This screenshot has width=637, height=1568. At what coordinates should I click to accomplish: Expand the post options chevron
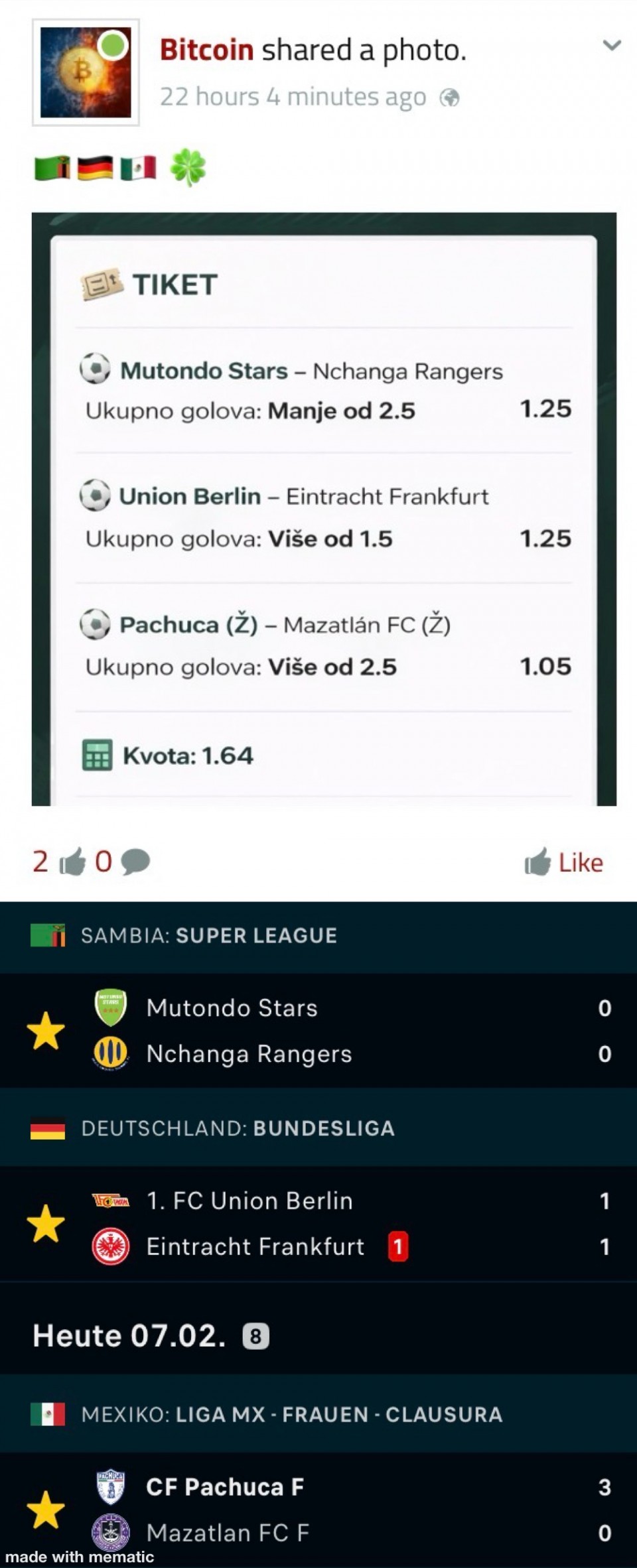611,46
